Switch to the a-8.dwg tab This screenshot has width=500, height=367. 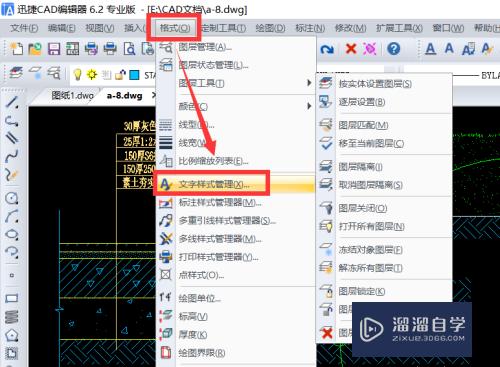[124, 96]
